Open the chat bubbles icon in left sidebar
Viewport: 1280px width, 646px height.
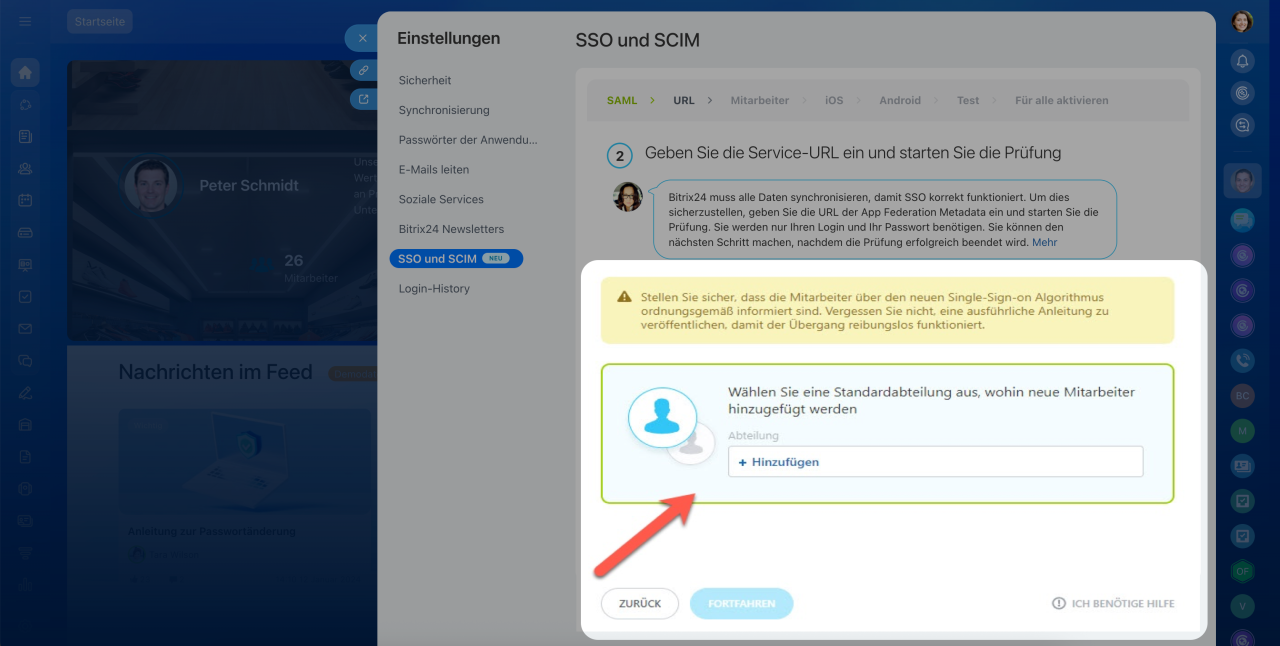25,360
